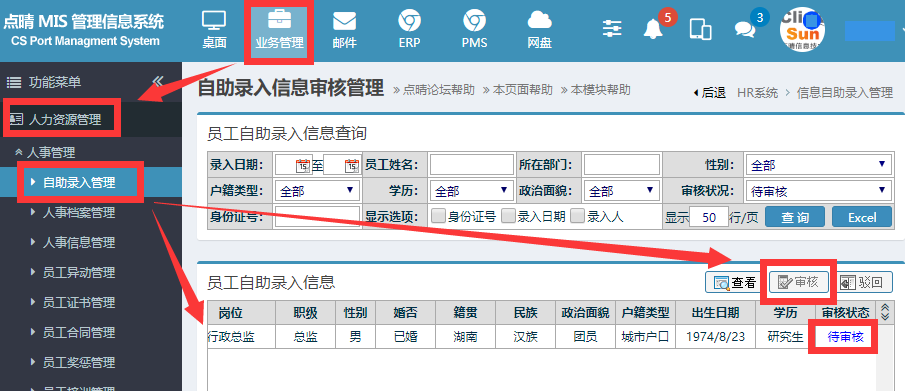Viewport: 905px width, 391px height.
Task: Click the settings sliders icon in header
Action: point(612,28)
